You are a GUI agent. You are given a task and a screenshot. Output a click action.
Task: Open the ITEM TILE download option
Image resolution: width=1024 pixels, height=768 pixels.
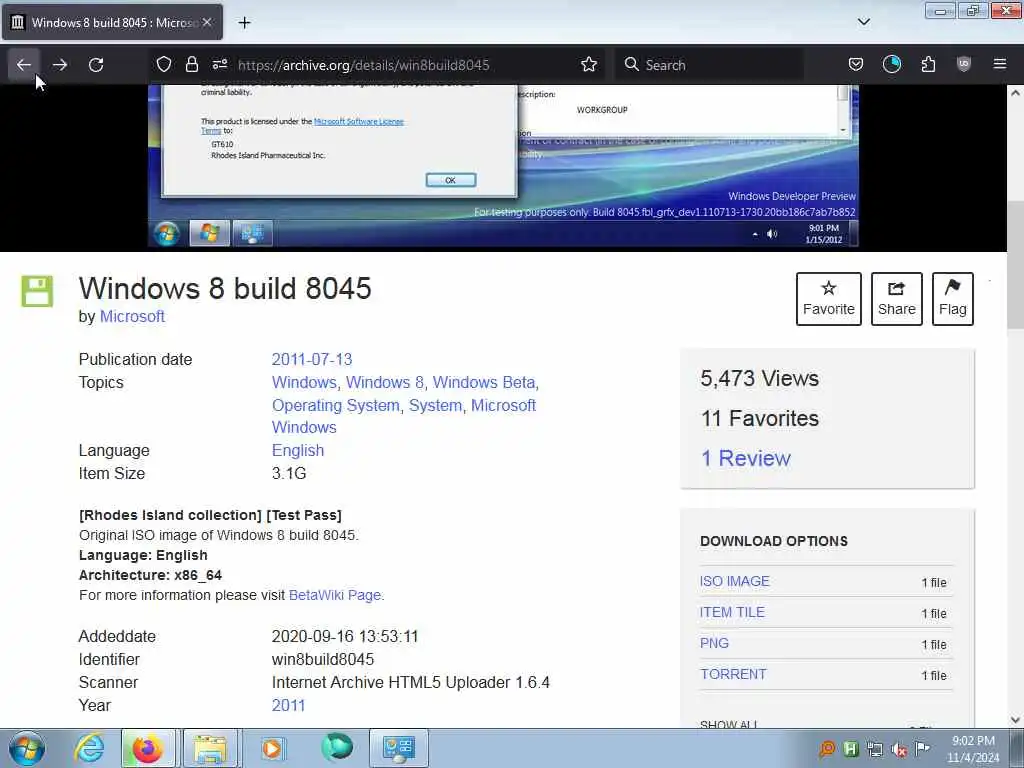click(732, 612)
